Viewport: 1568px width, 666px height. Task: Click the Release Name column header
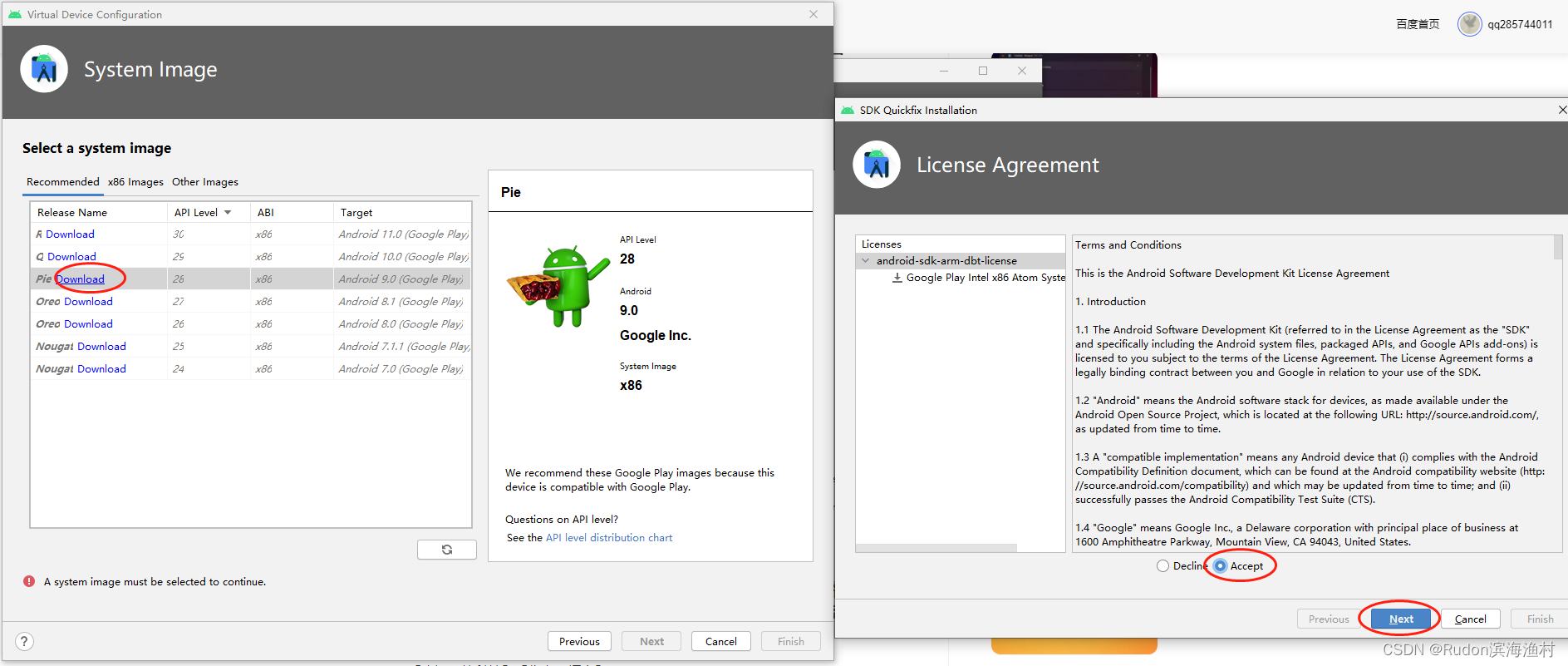[99, 213]
